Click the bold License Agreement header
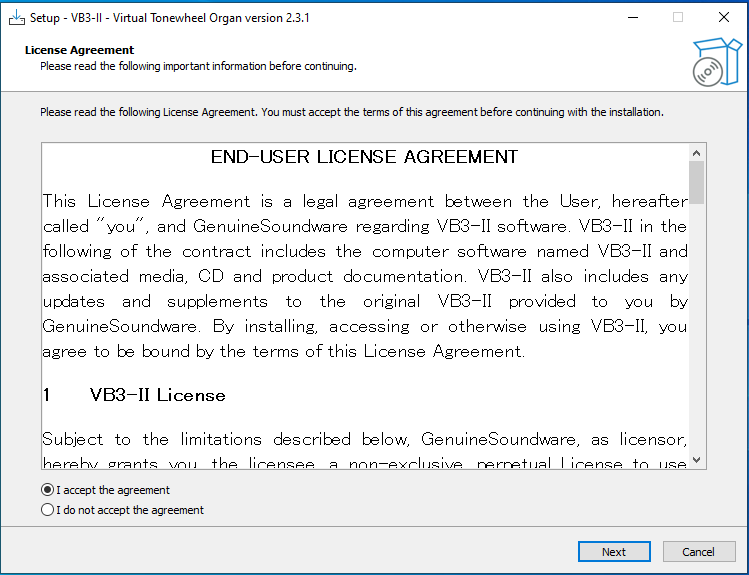749x575 pixels. point(79,50)
